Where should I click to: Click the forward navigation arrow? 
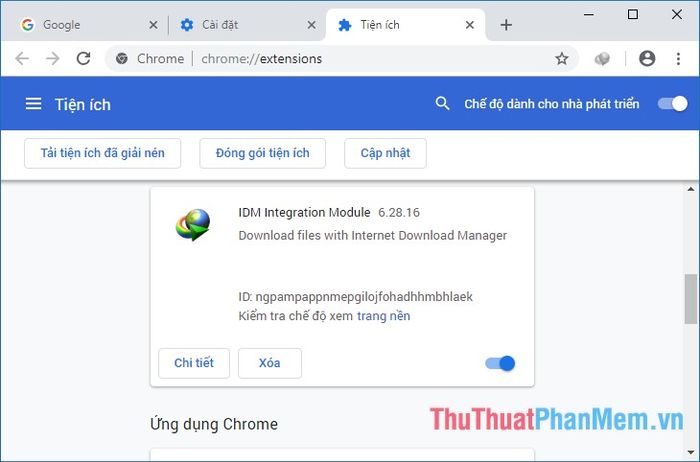pos(53,58)
